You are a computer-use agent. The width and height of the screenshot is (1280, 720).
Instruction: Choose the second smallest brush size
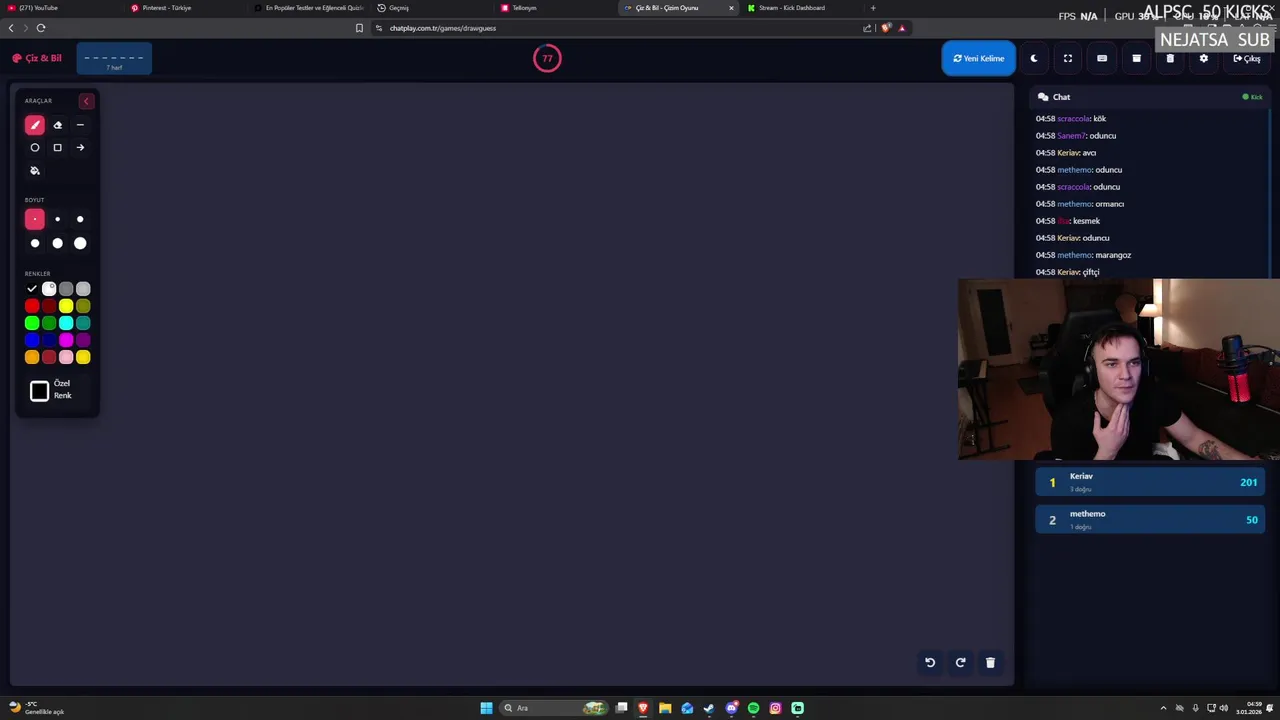click(57, 219)
